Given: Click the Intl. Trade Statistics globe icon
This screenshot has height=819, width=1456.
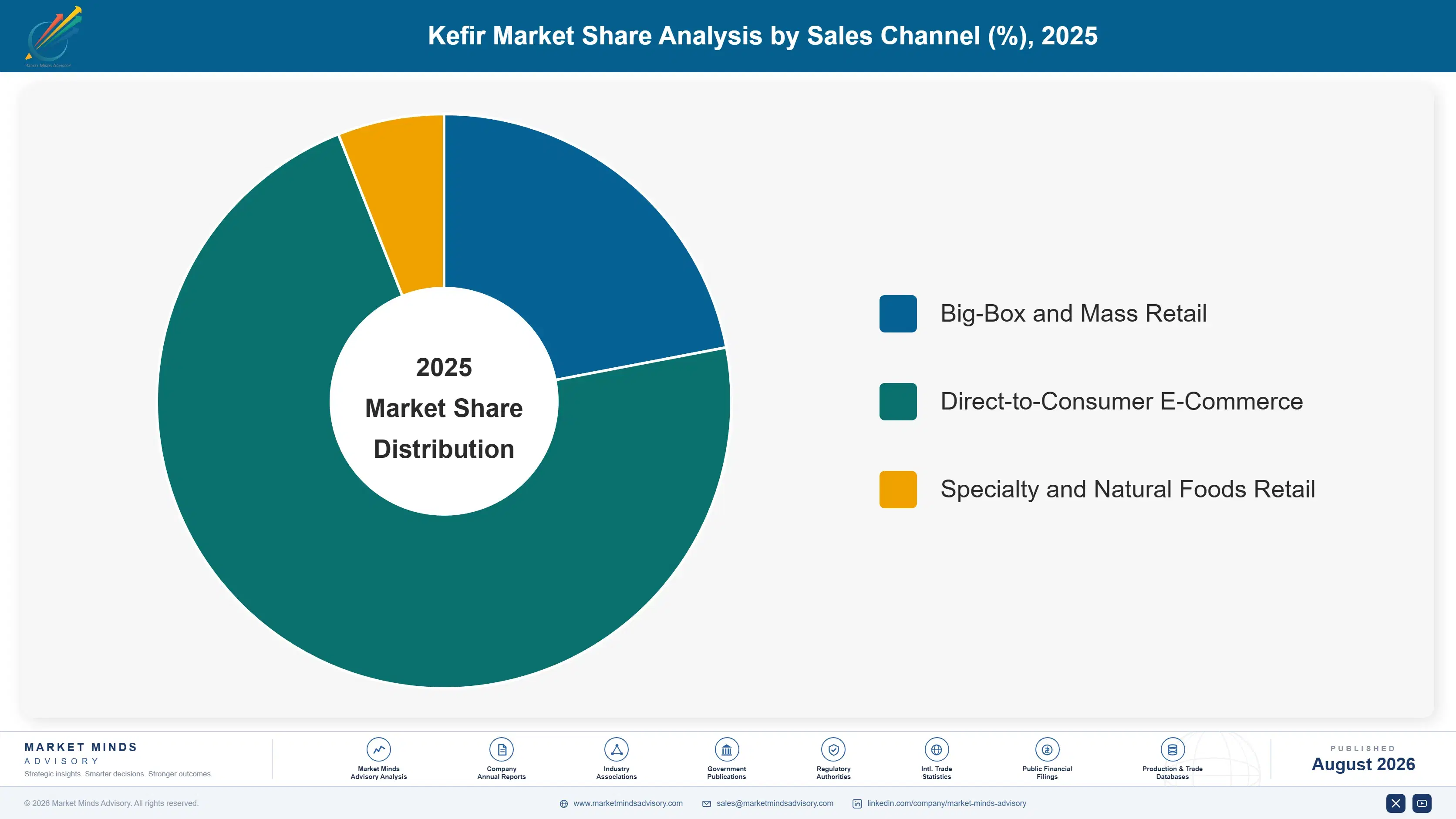Looking at the screenshot, I should coord(937,749).
